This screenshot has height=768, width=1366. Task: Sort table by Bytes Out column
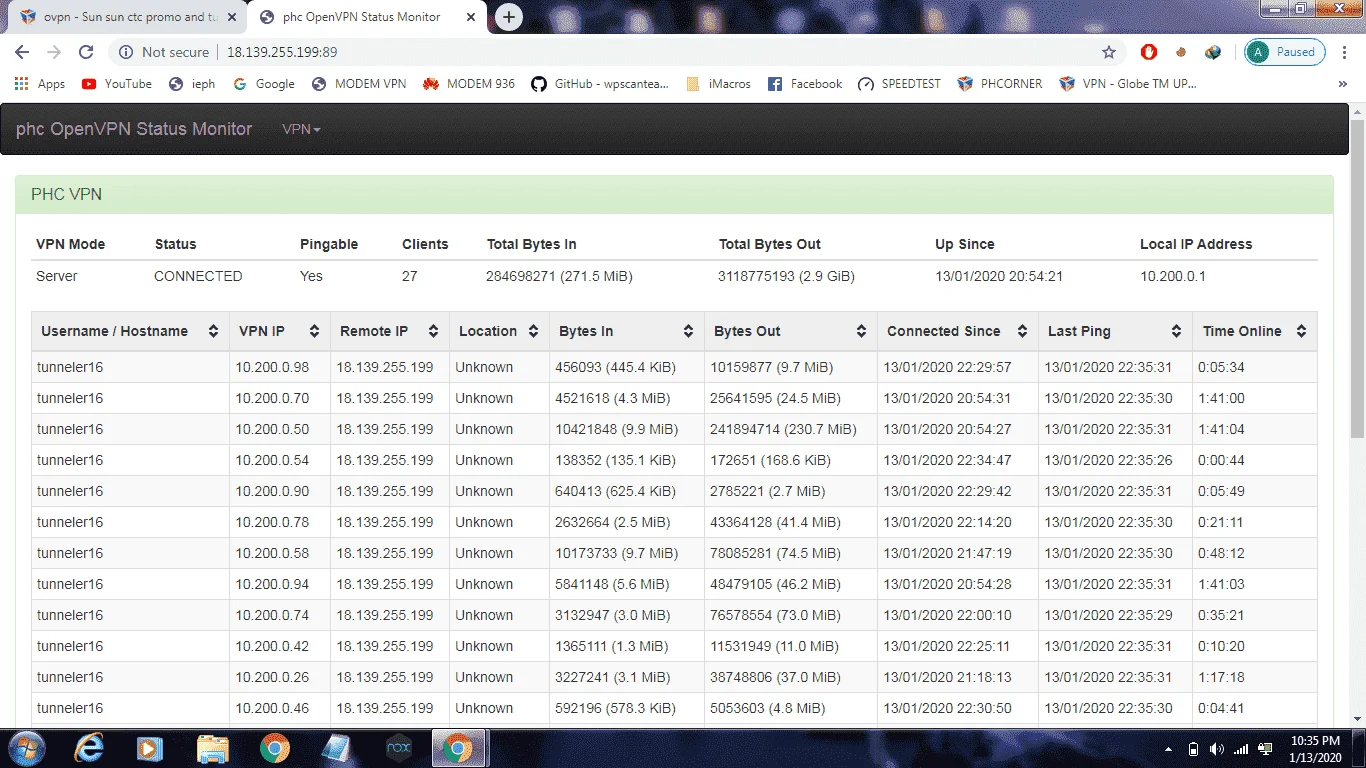(x=791, y=331)
